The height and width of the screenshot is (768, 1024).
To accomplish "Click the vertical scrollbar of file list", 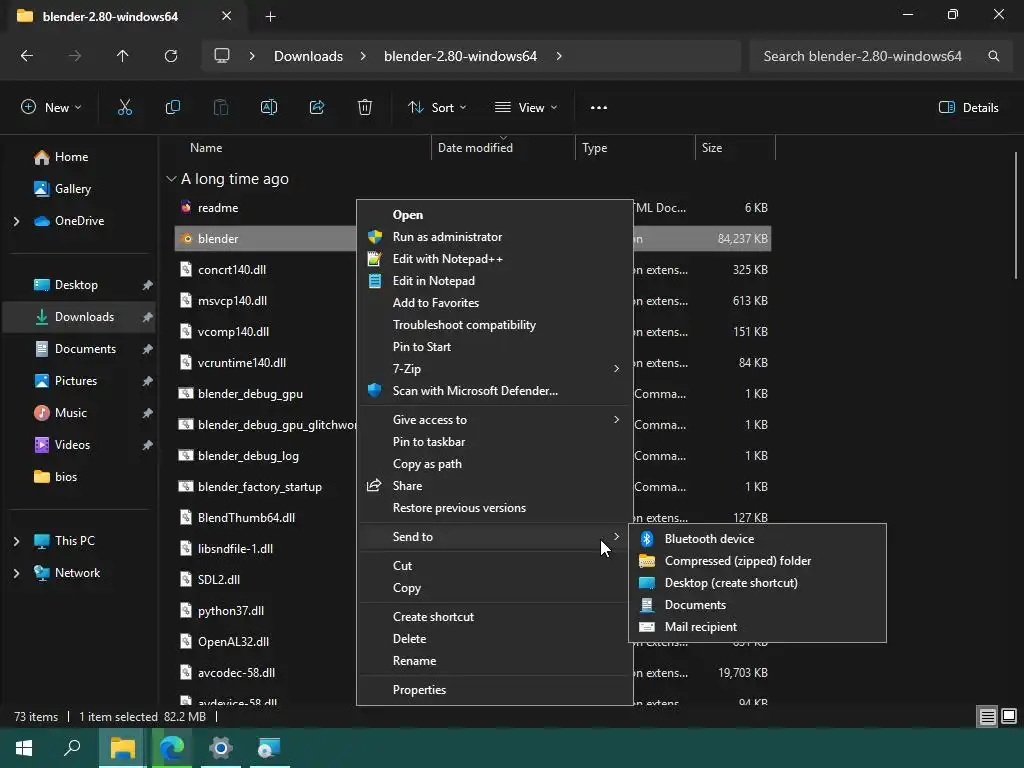I will (1016, 216).
